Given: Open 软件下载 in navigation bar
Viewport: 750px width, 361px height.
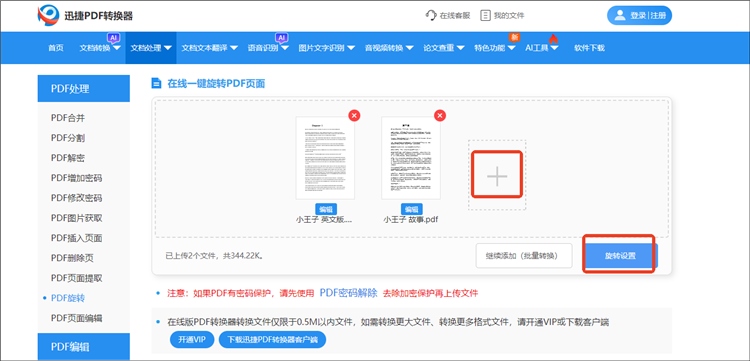Looking at the screenshot, I should (x=589, y=48).
